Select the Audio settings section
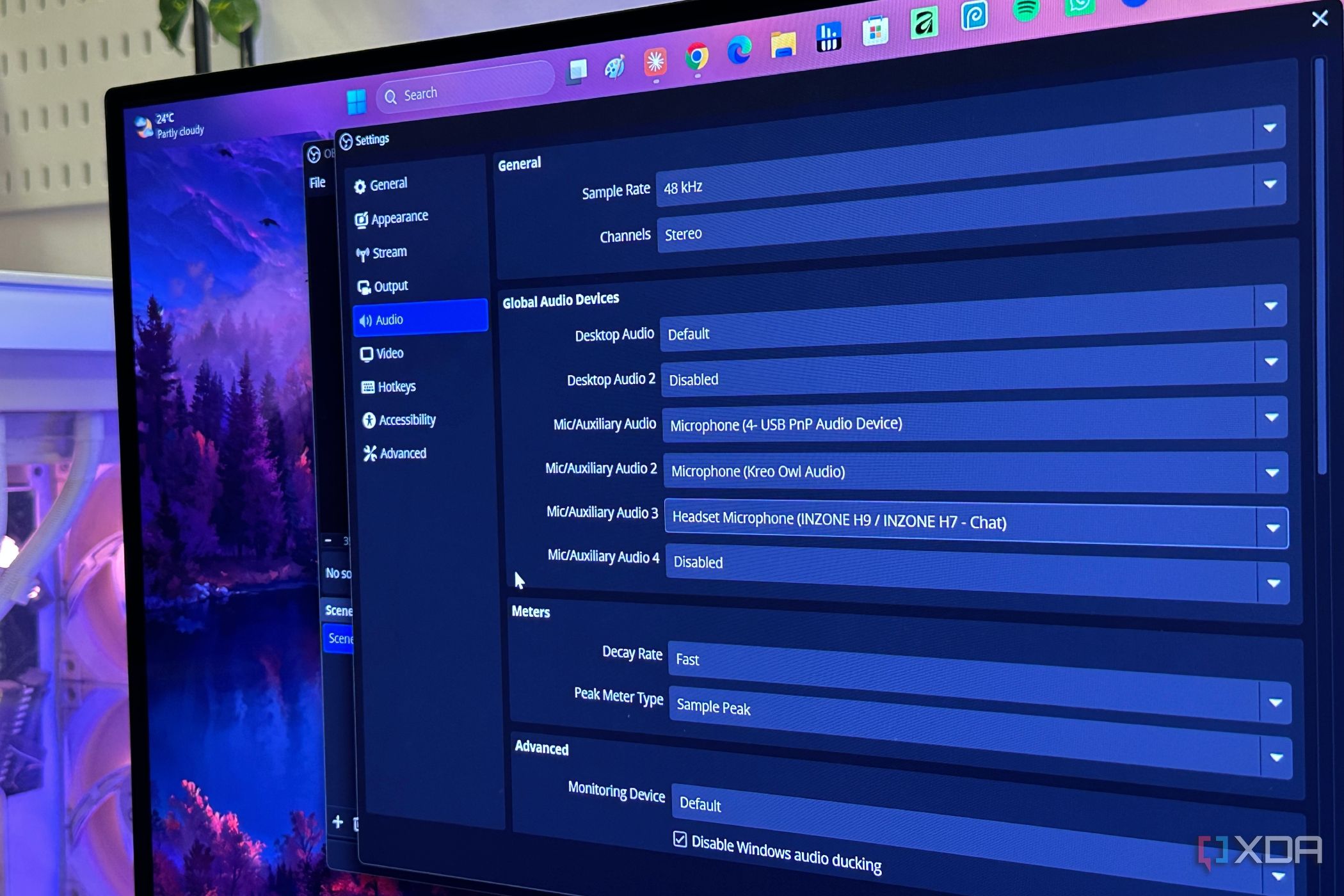 click(420, 318)
